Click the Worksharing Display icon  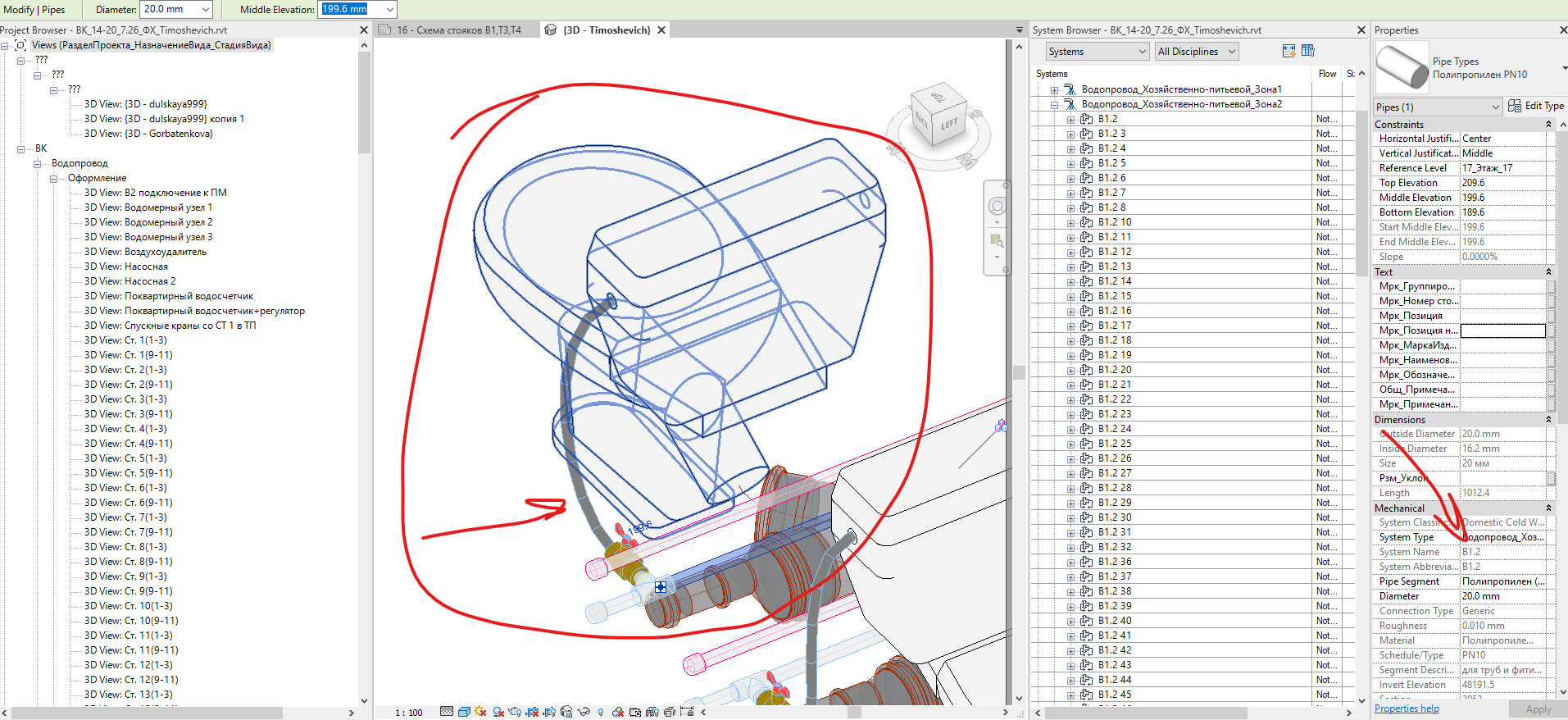[x=618, y=712]
